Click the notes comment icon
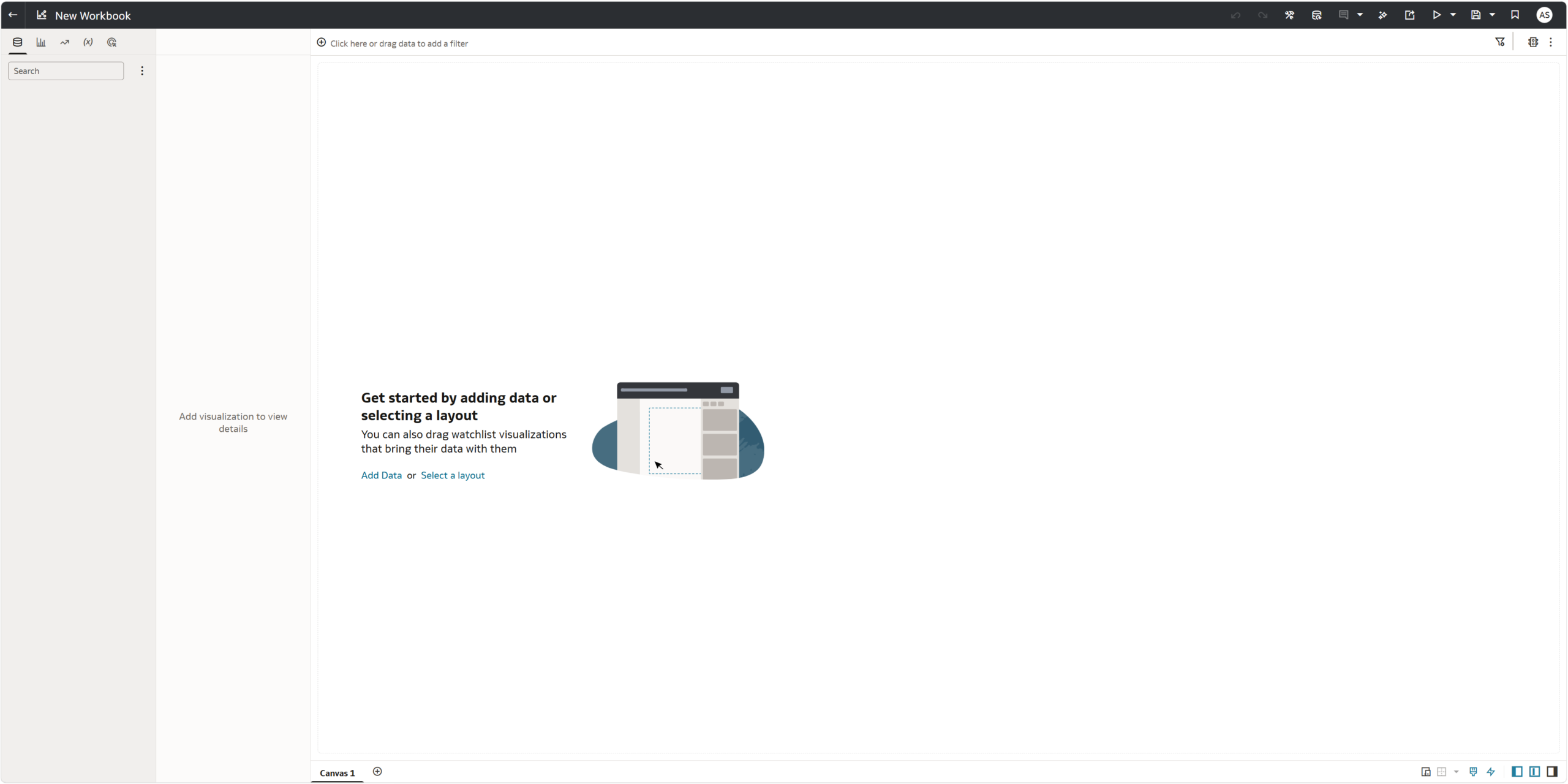The width and height of the screenshot is (1568, 784). tap(1344, 15)
